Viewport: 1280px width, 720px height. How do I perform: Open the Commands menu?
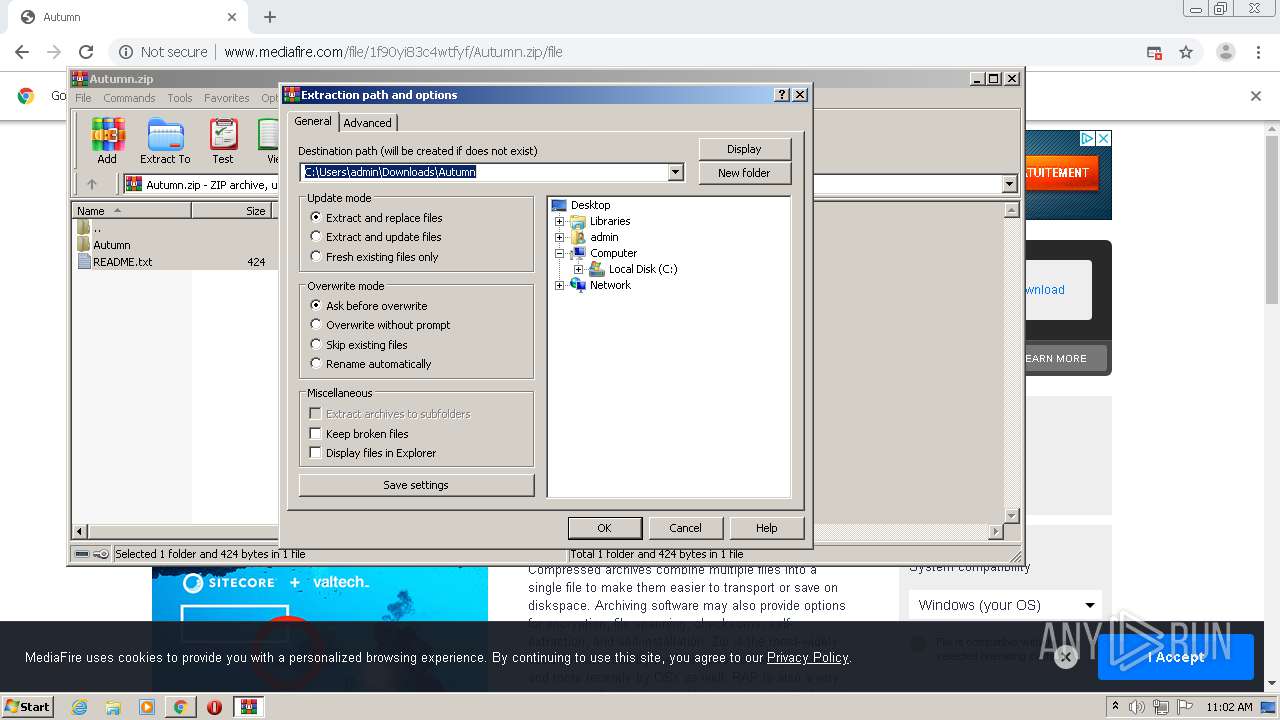pos(129,98)
